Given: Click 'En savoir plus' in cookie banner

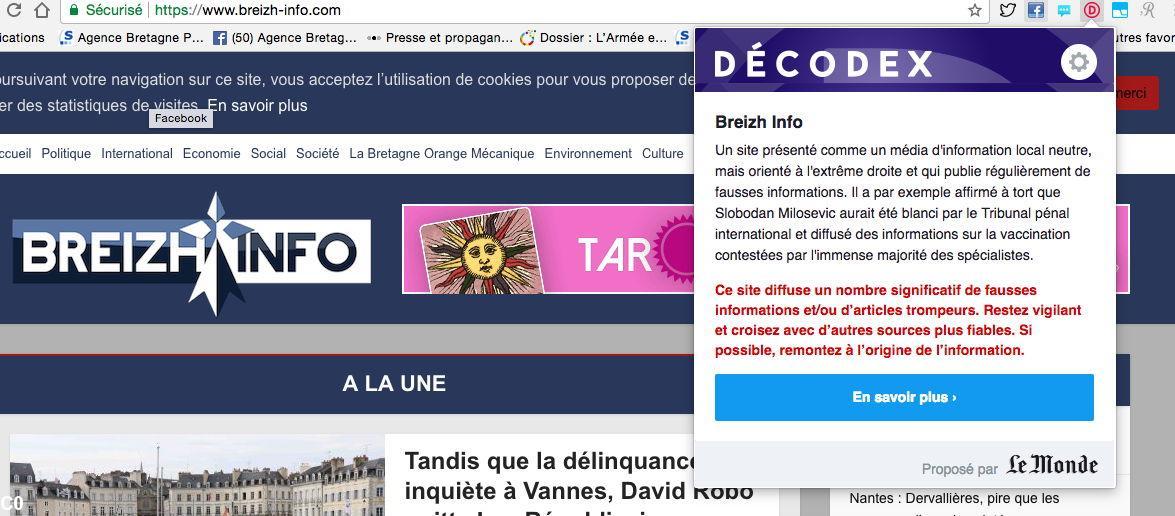Looking at the screenshot, I should point(257,105).
